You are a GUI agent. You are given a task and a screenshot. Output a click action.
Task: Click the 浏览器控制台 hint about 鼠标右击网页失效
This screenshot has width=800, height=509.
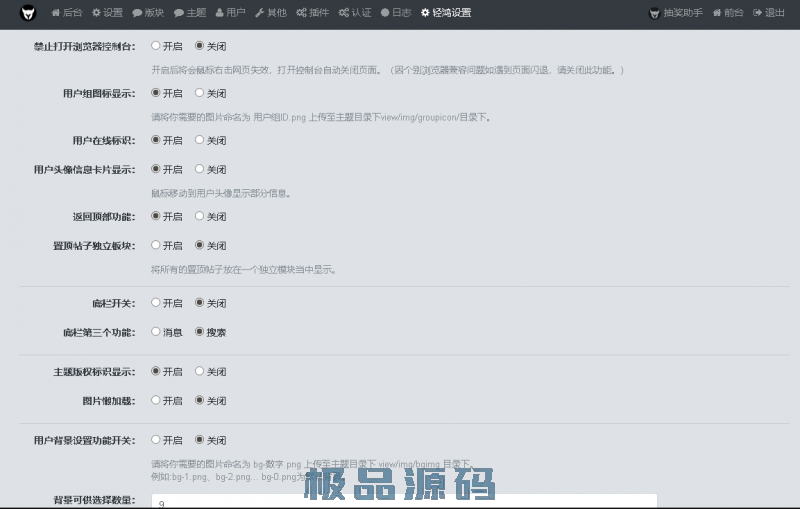388,70
